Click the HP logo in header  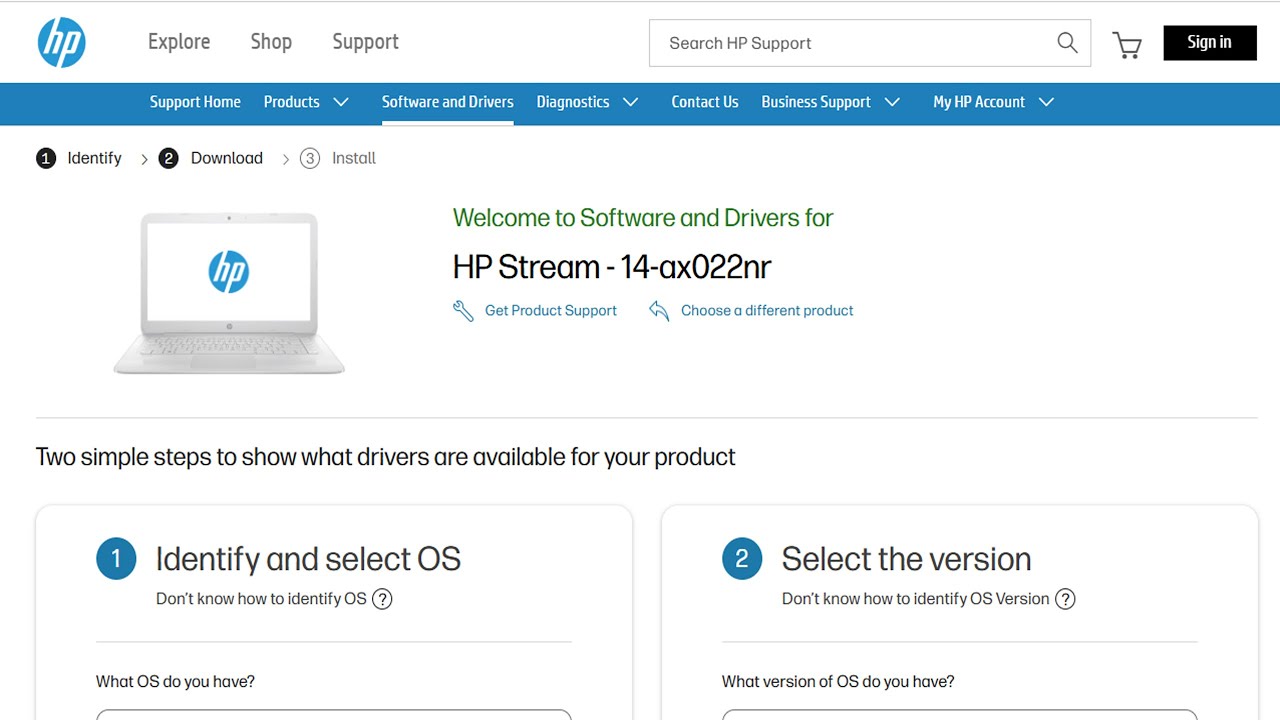coord(61,43)
